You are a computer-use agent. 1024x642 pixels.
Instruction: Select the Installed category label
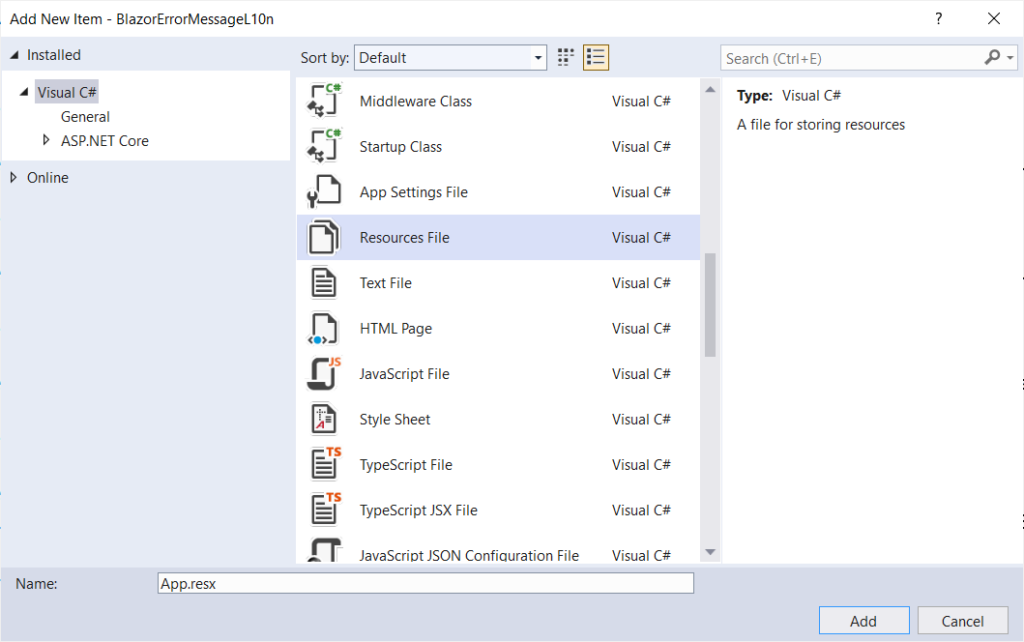[x=54, y=55]
